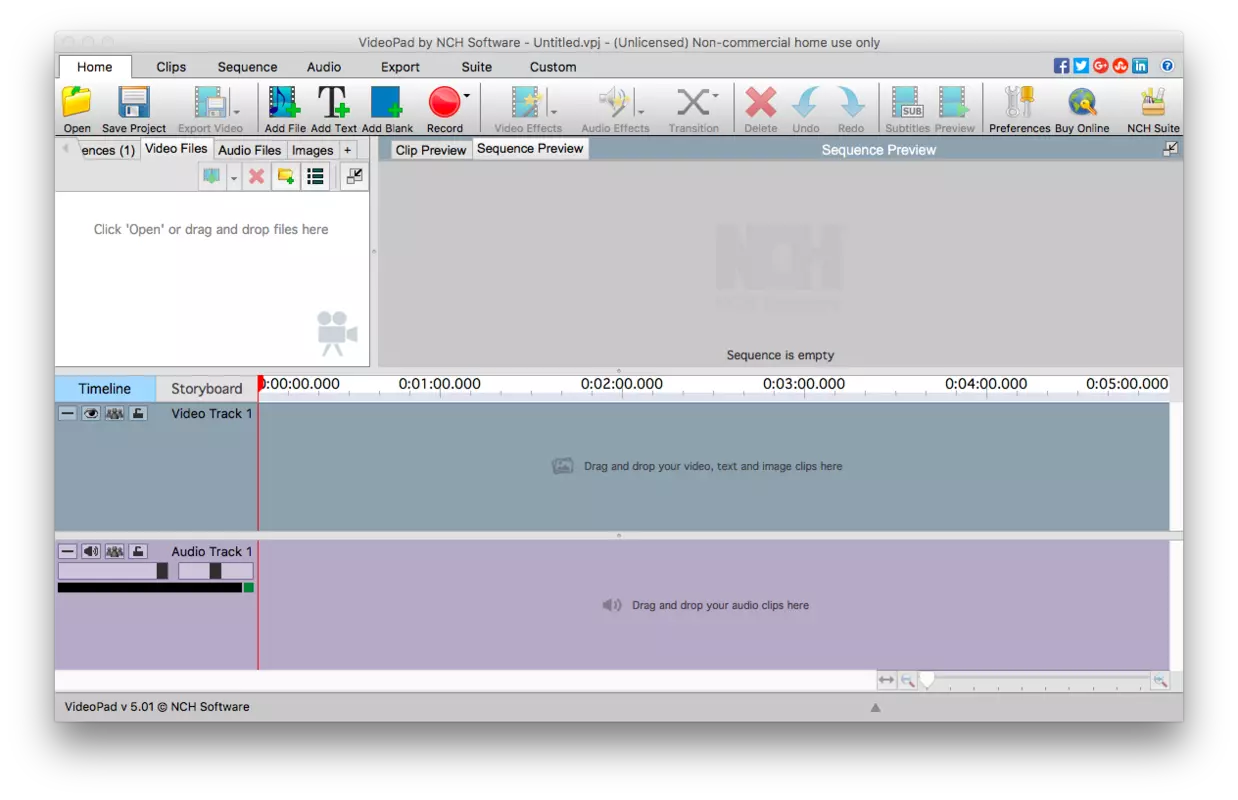Go to the Export ribbon tab

click(400, 67)
